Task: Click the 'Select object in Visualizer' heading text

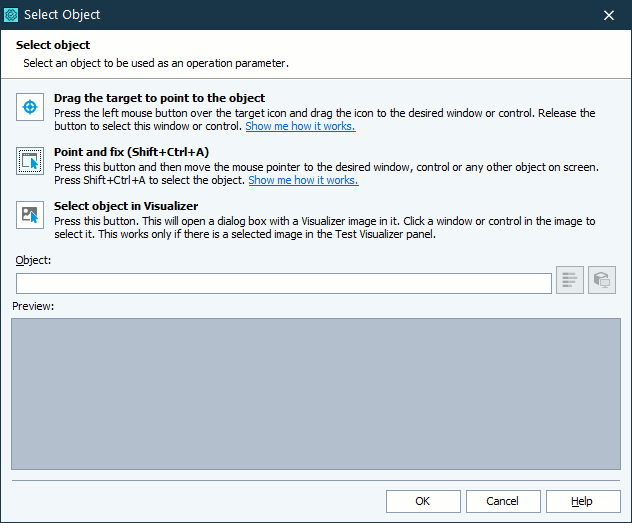Action: [126, 206]
